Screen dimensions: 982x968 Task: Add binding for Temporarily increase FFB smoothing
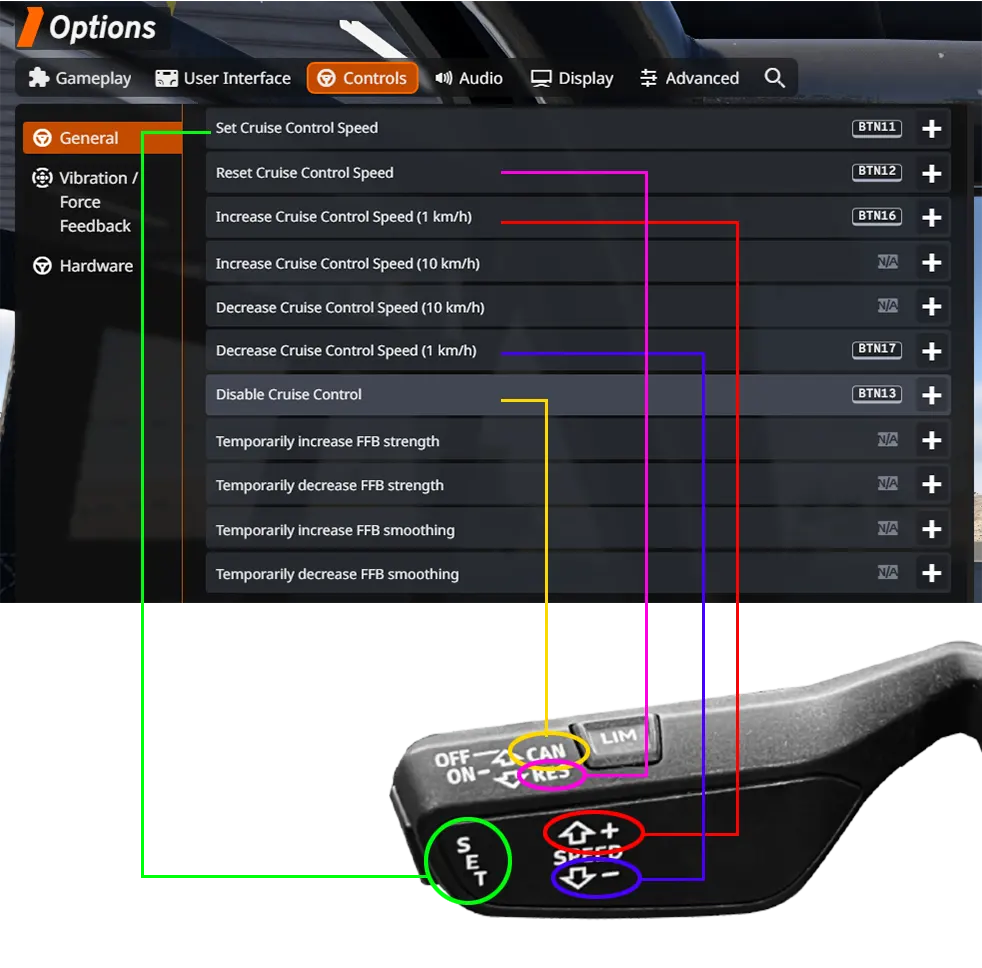(931, 529)
